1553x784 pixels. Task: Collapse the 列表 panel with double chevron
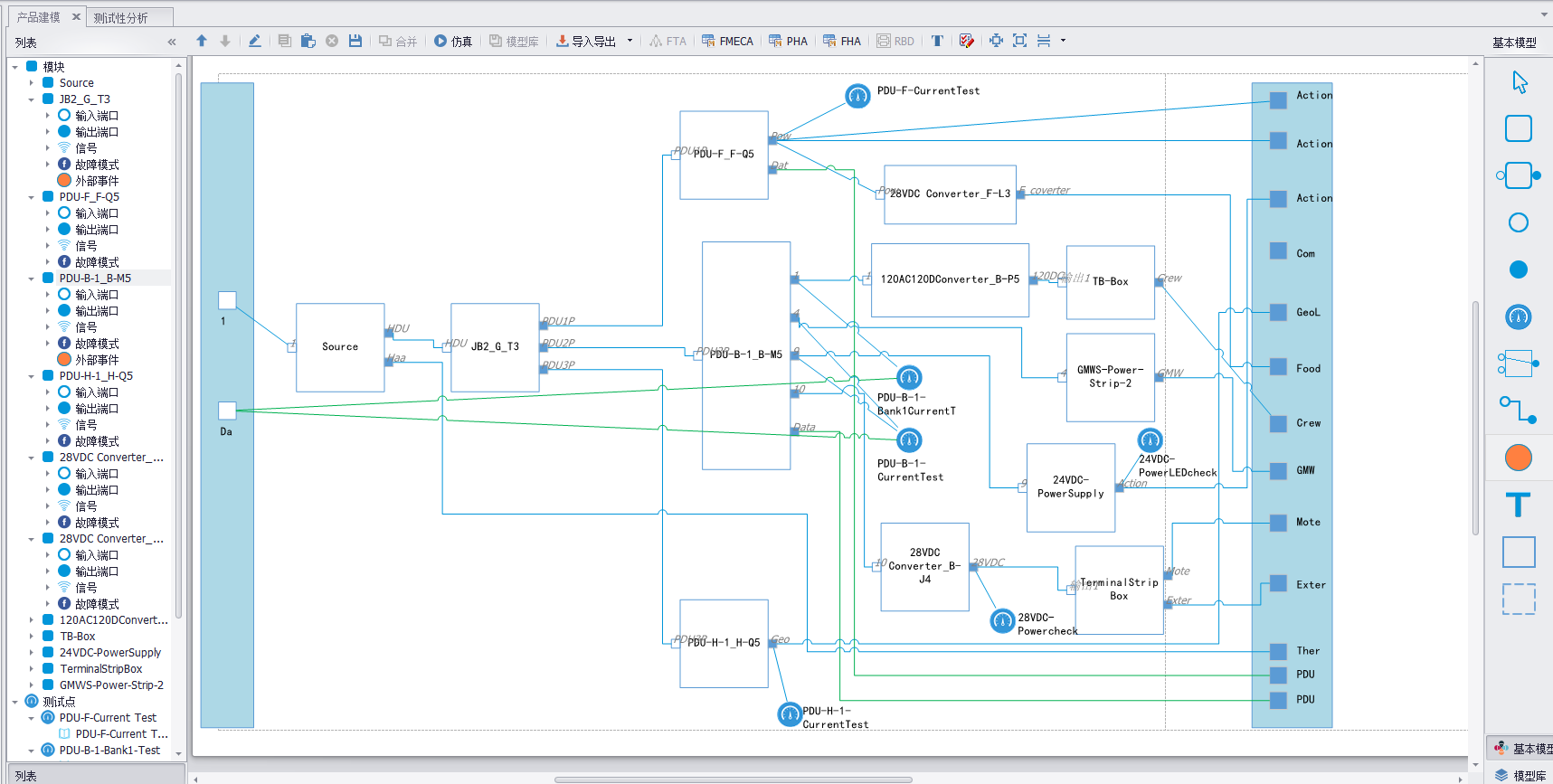tap(172, 43)
